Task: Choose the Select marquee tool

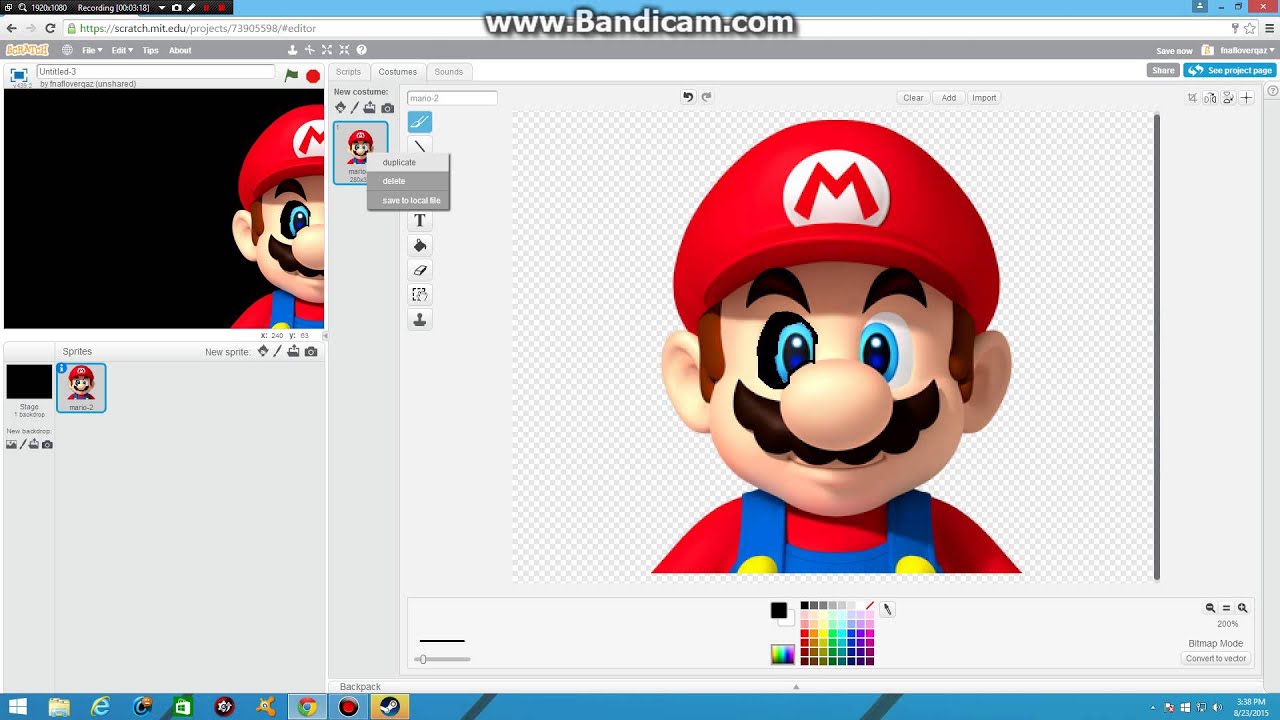Action: [x=420, y=294]
